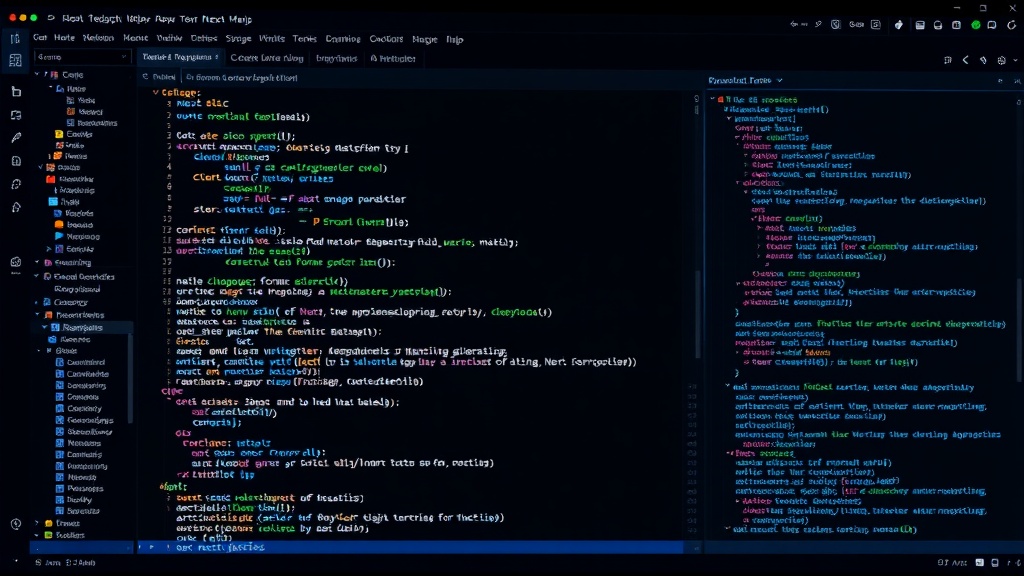
Task: Open the "Hote" menu in the menu bar
Action: pyautogui.click(x=64, y=38)
